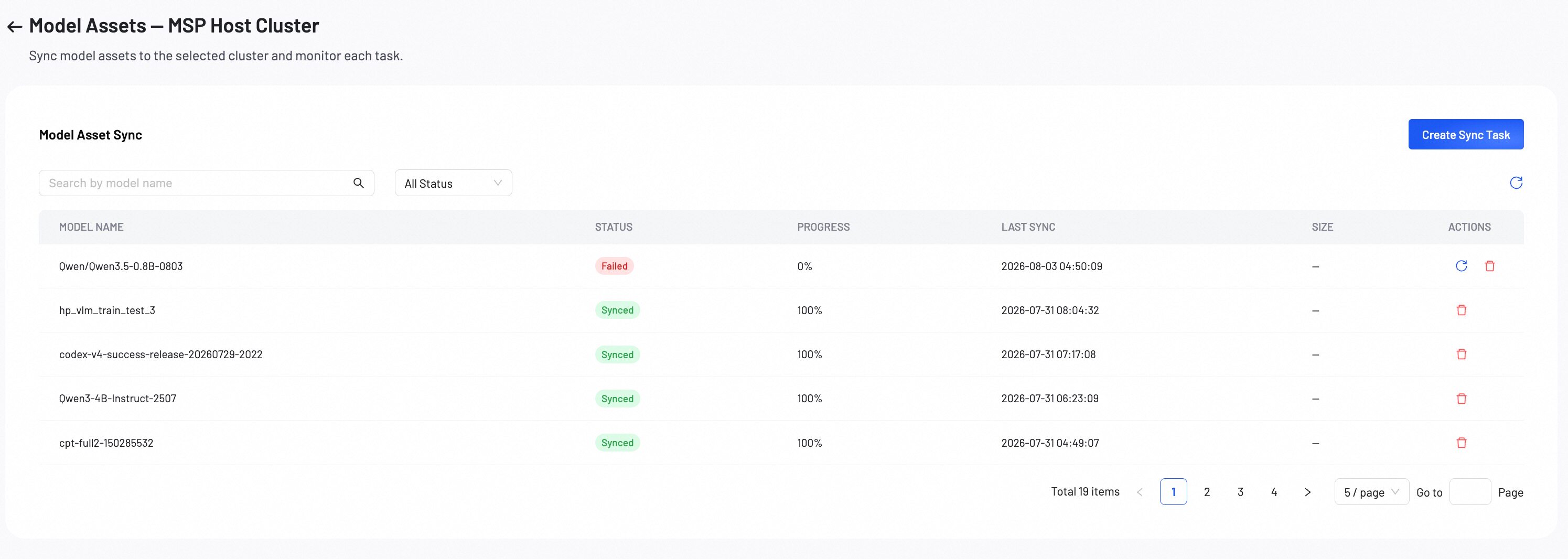The height and width of the screenshot is (559, 1568).
Task: Open the All Status filter dropdown
Action: tap(453, 182)
